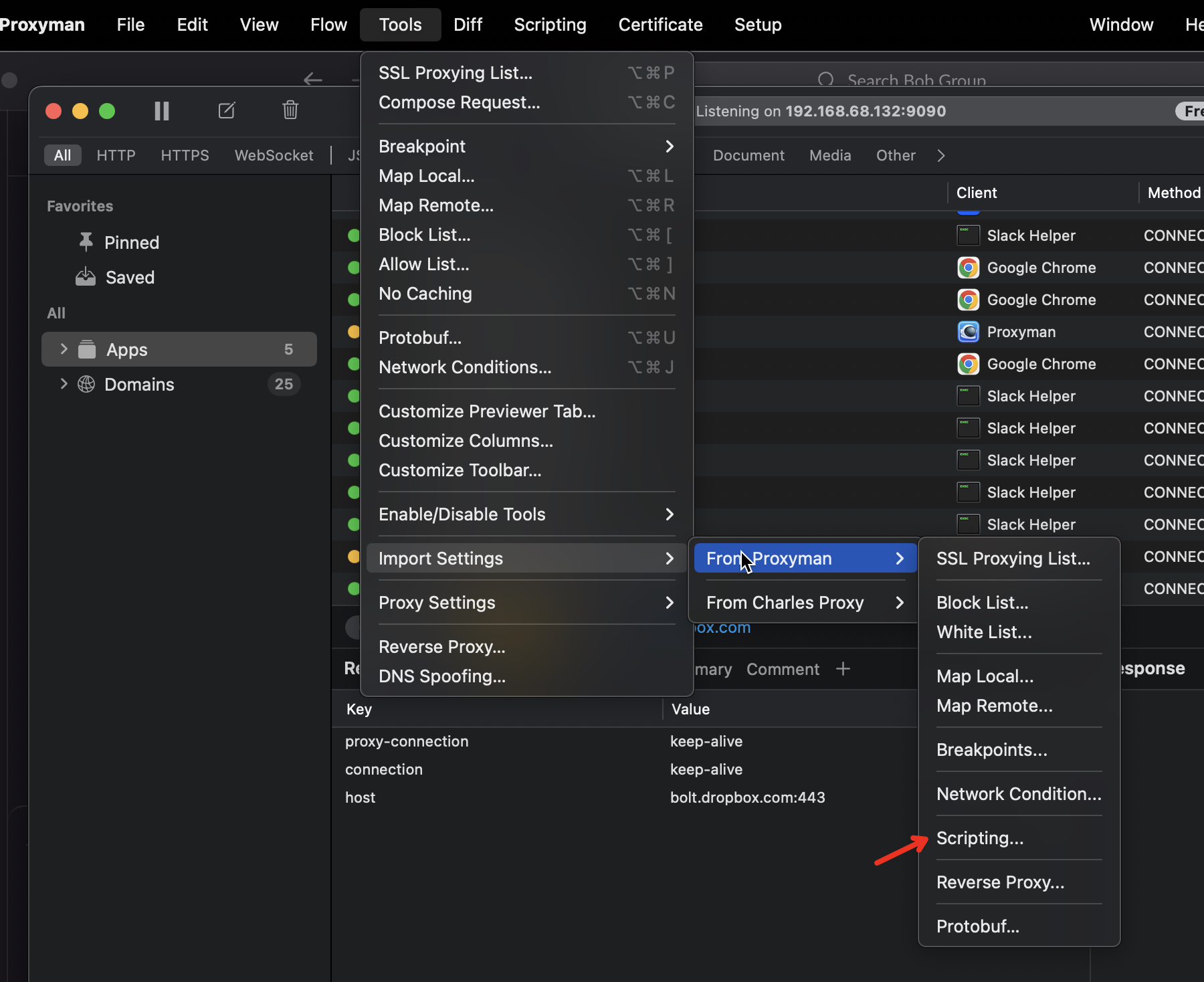Click the pin icon beside Pinned
Viewport: 1204px width, 982px height.
coord(86,242)
